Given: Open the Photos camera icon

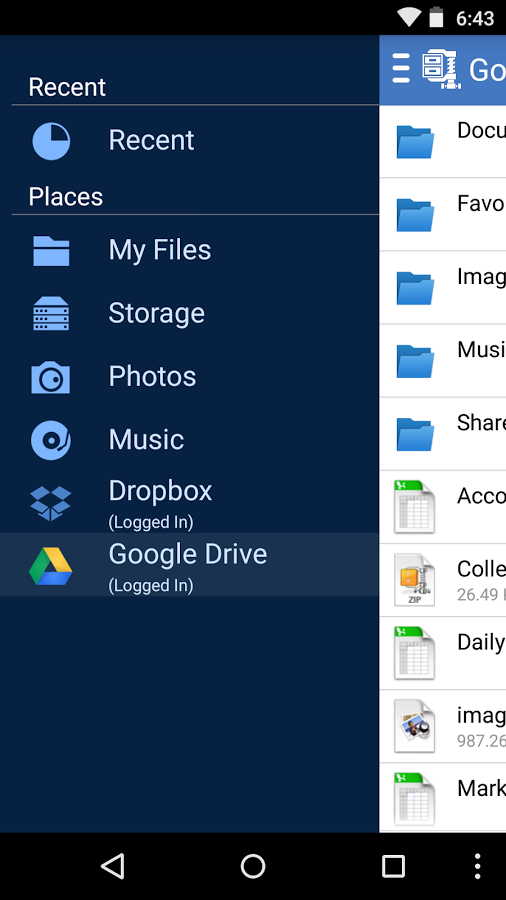Looking at the screenshot, I should coord(51,377).
